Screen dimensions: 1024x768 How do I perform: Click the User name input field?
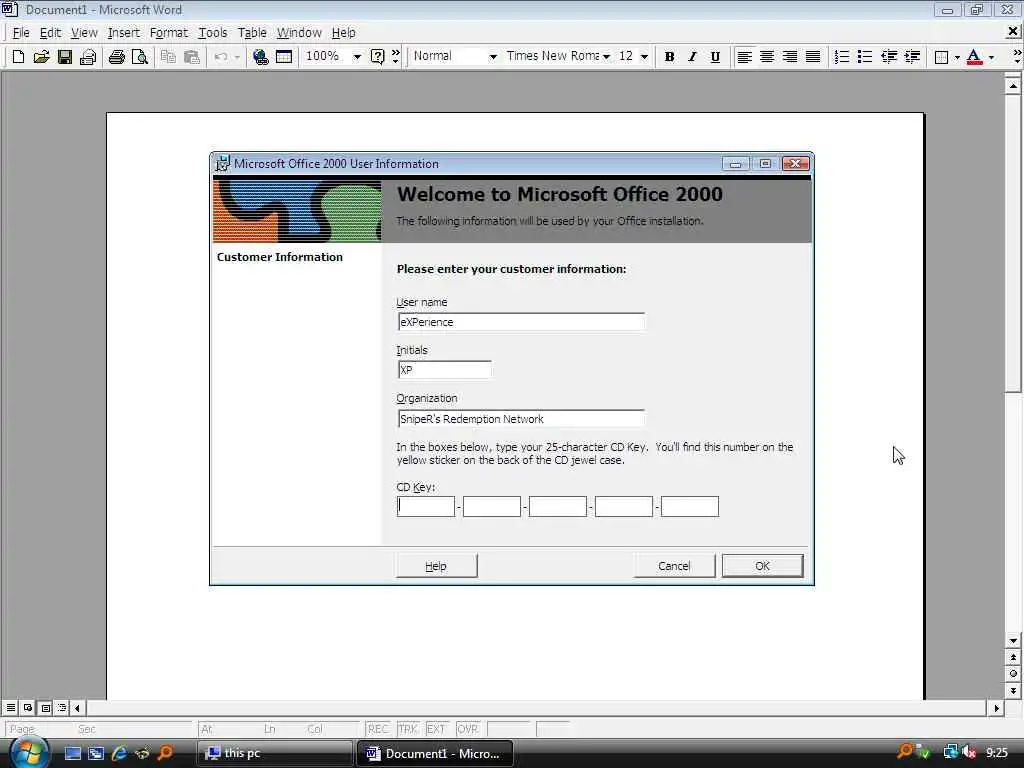(520, 322)
